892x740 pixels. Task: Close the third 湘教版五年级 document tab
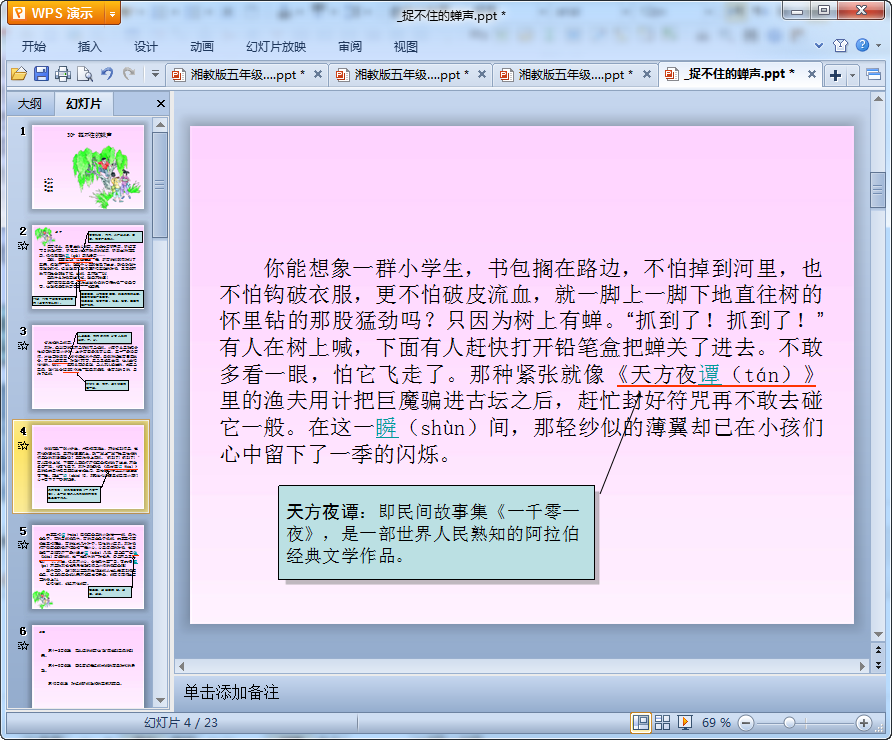tap(647, 75)
